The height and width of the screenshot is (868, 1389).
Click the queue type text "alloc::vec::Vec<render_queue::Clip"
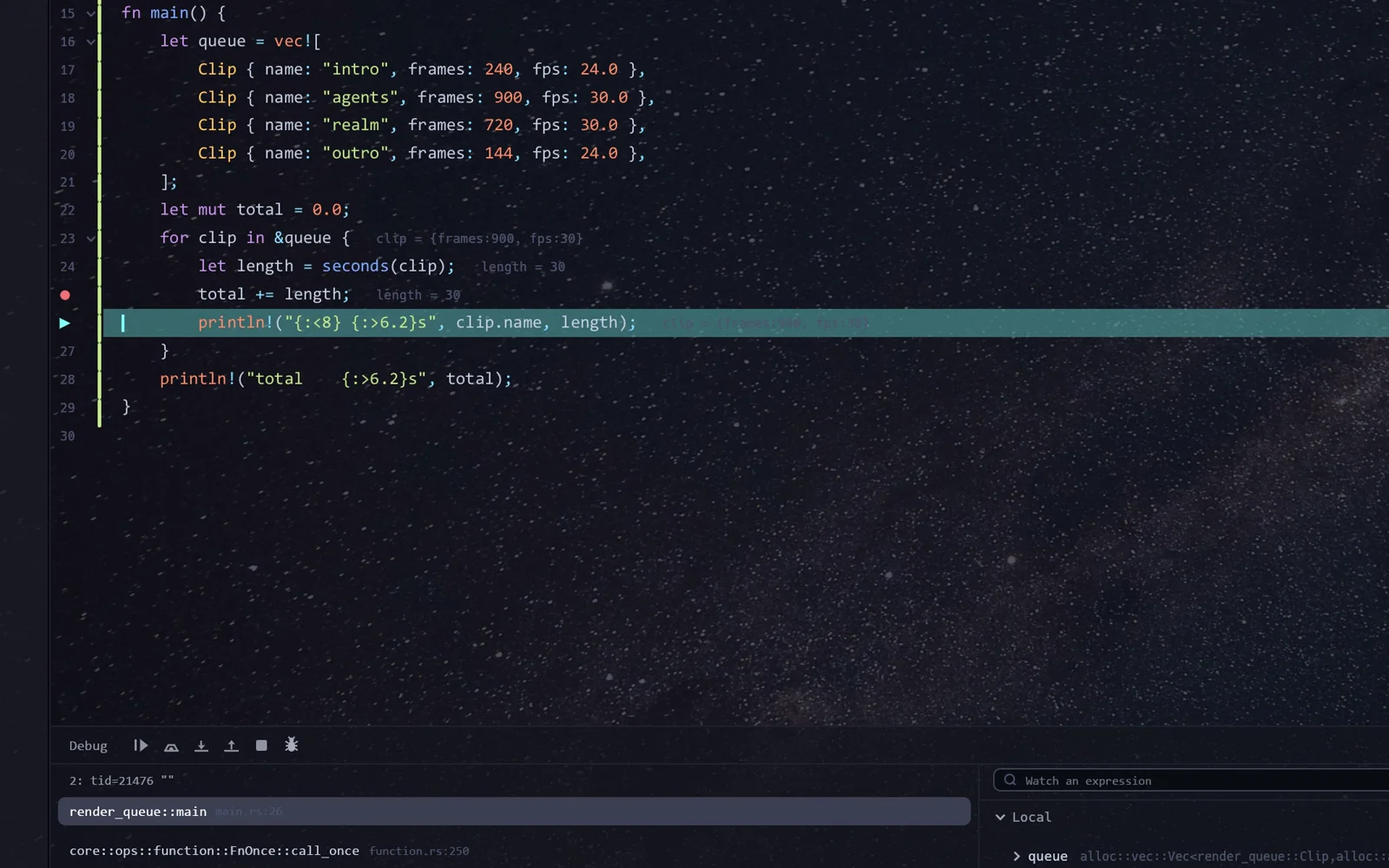pyautogui.click(x=1203, y=857)
